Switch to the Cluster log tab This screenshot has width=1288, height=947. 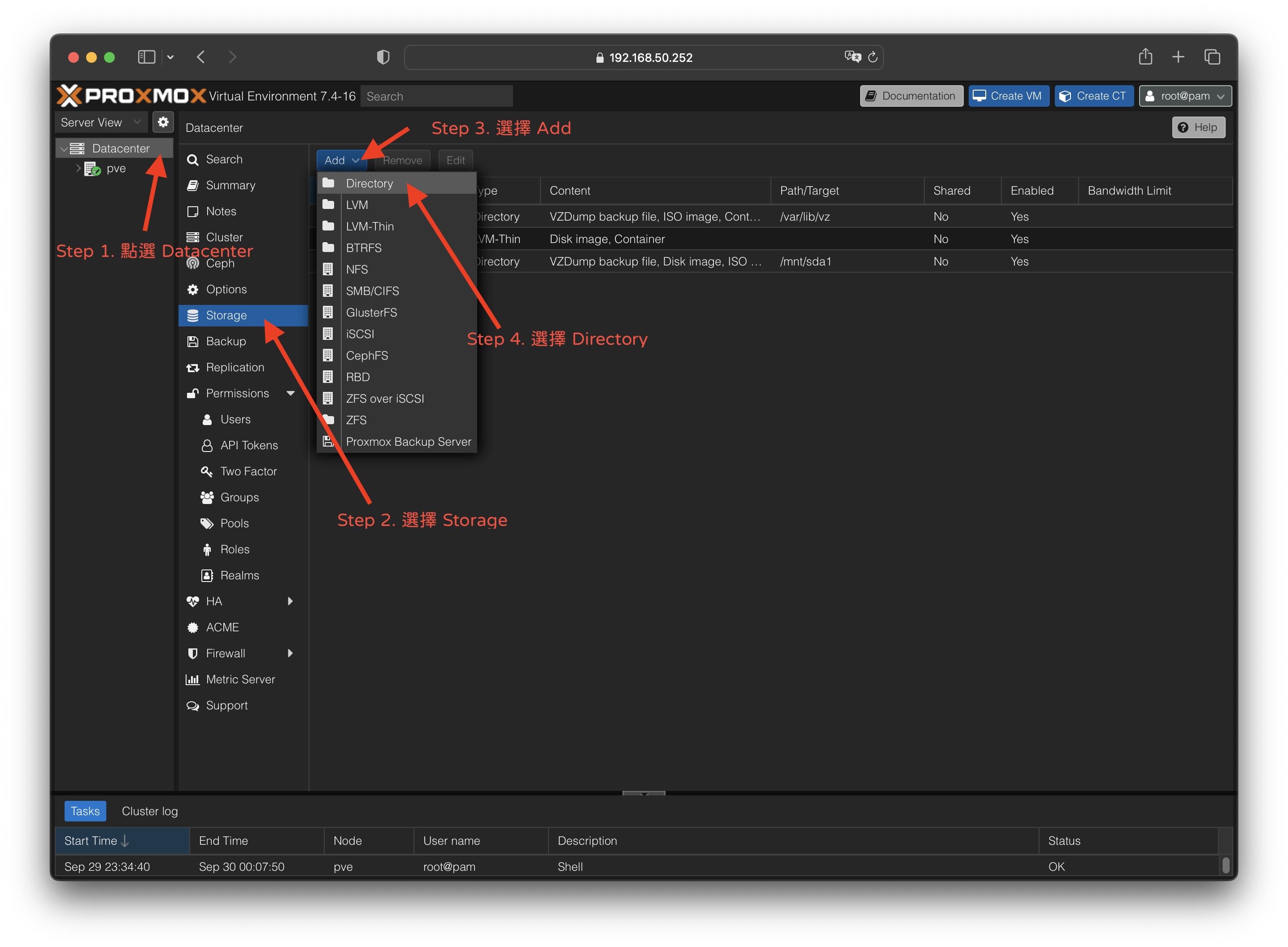click(x=150, y=811)
